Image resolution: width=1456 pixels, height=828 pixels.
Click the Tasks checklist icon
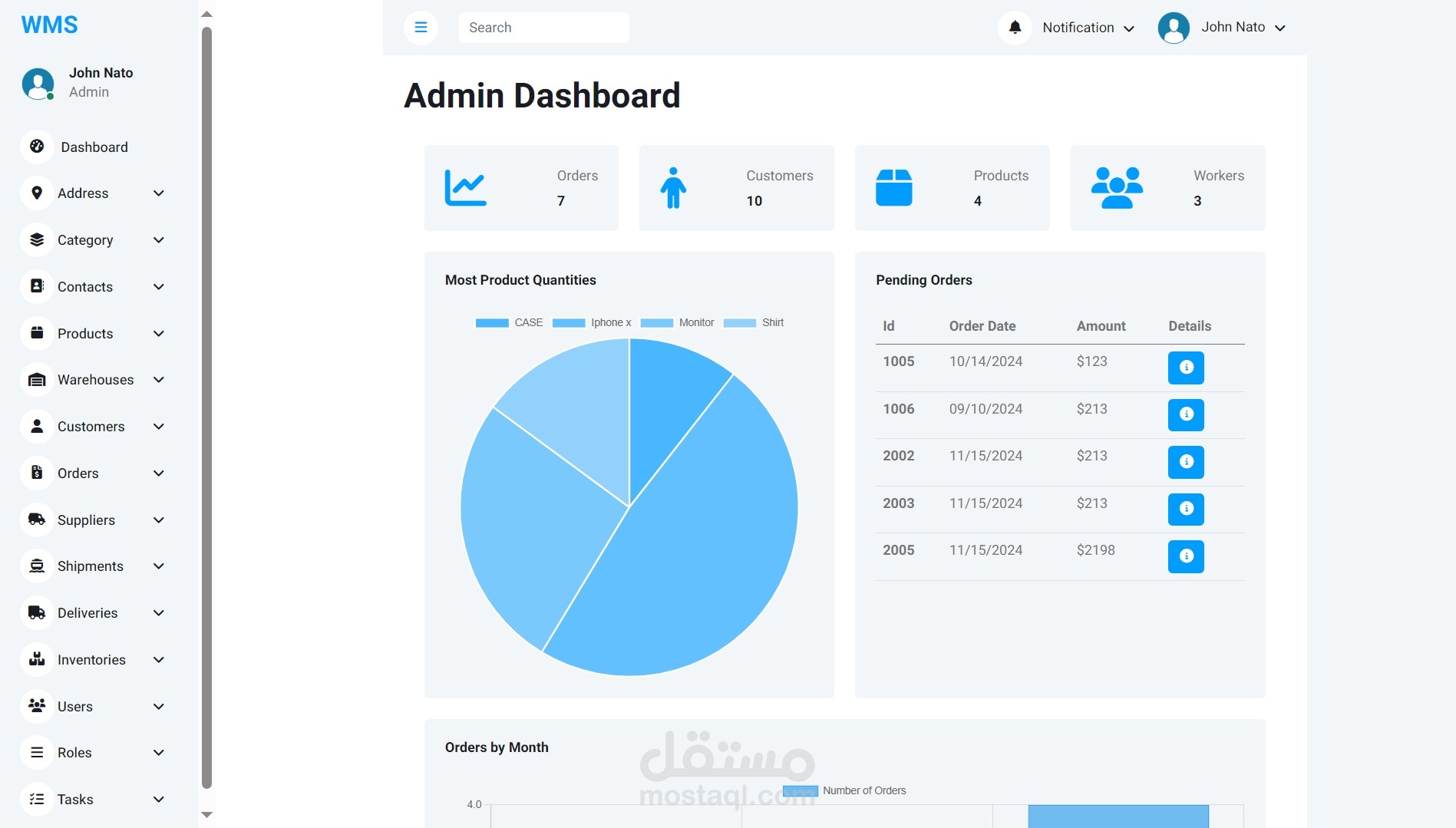(37, 799)
